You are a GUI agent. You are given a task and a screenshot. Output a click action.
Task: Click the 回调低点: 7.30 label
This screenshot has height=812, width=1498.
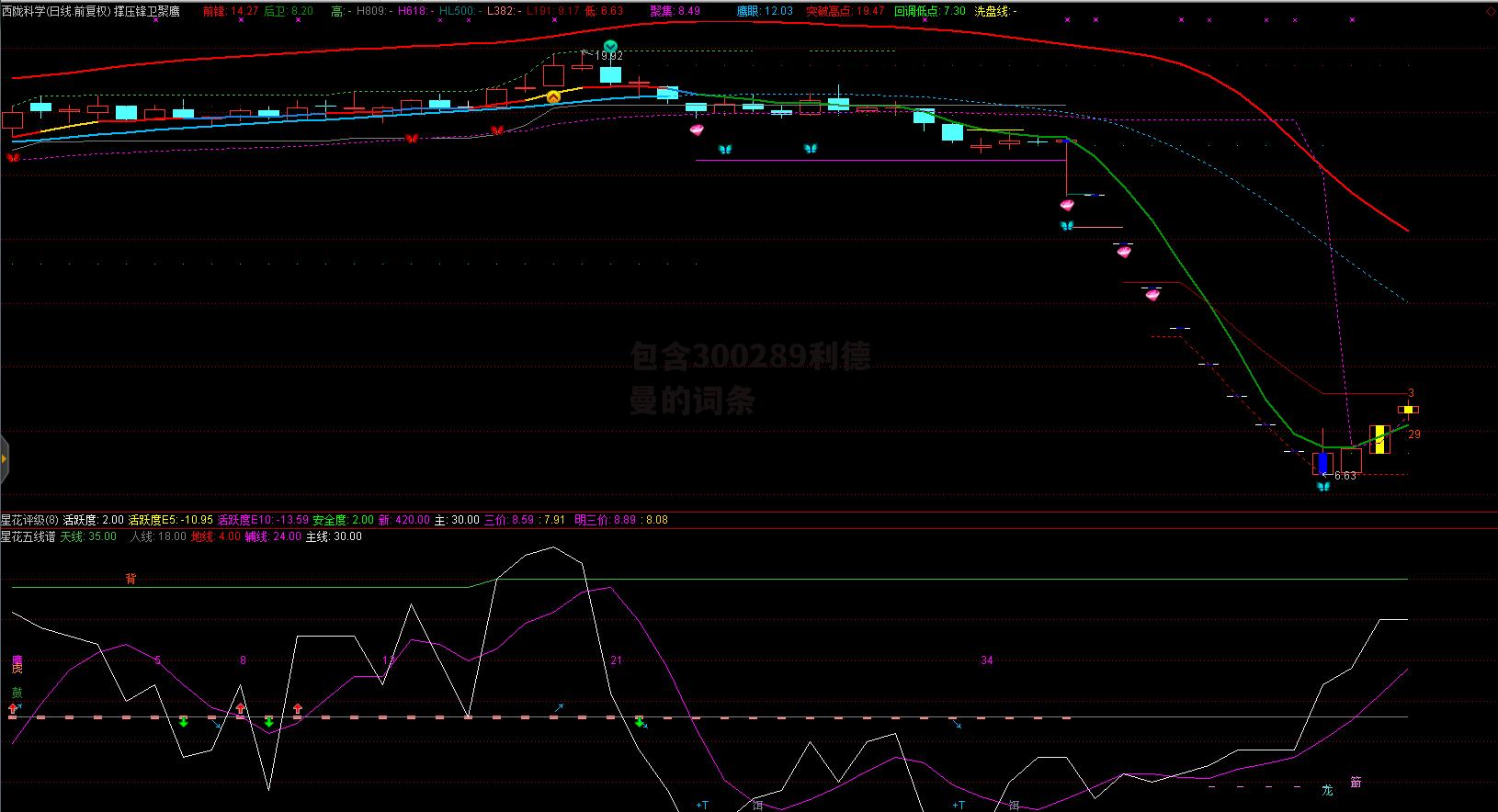pos(930,11)
